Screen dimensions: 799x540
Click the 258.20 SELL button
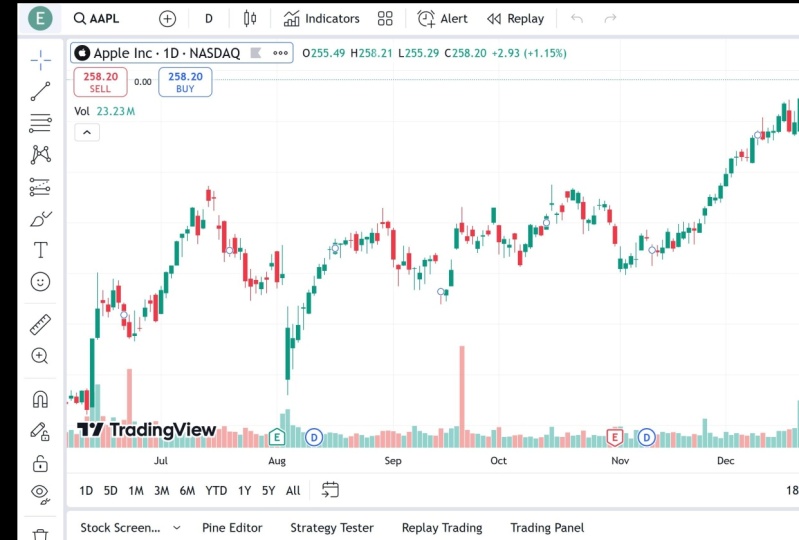tap(100, 82)
